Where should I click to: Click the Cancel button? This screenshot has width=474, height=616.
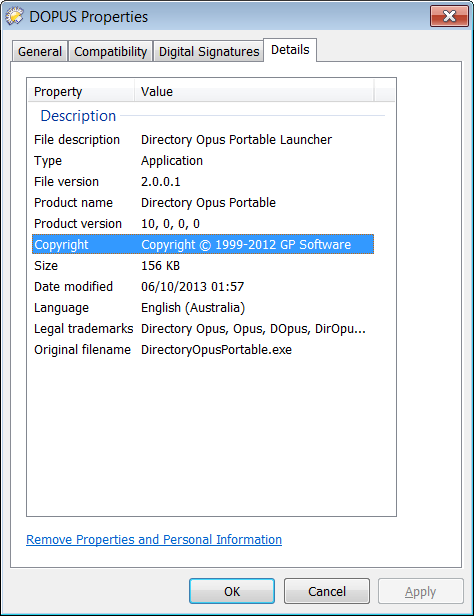click(327, 591)
